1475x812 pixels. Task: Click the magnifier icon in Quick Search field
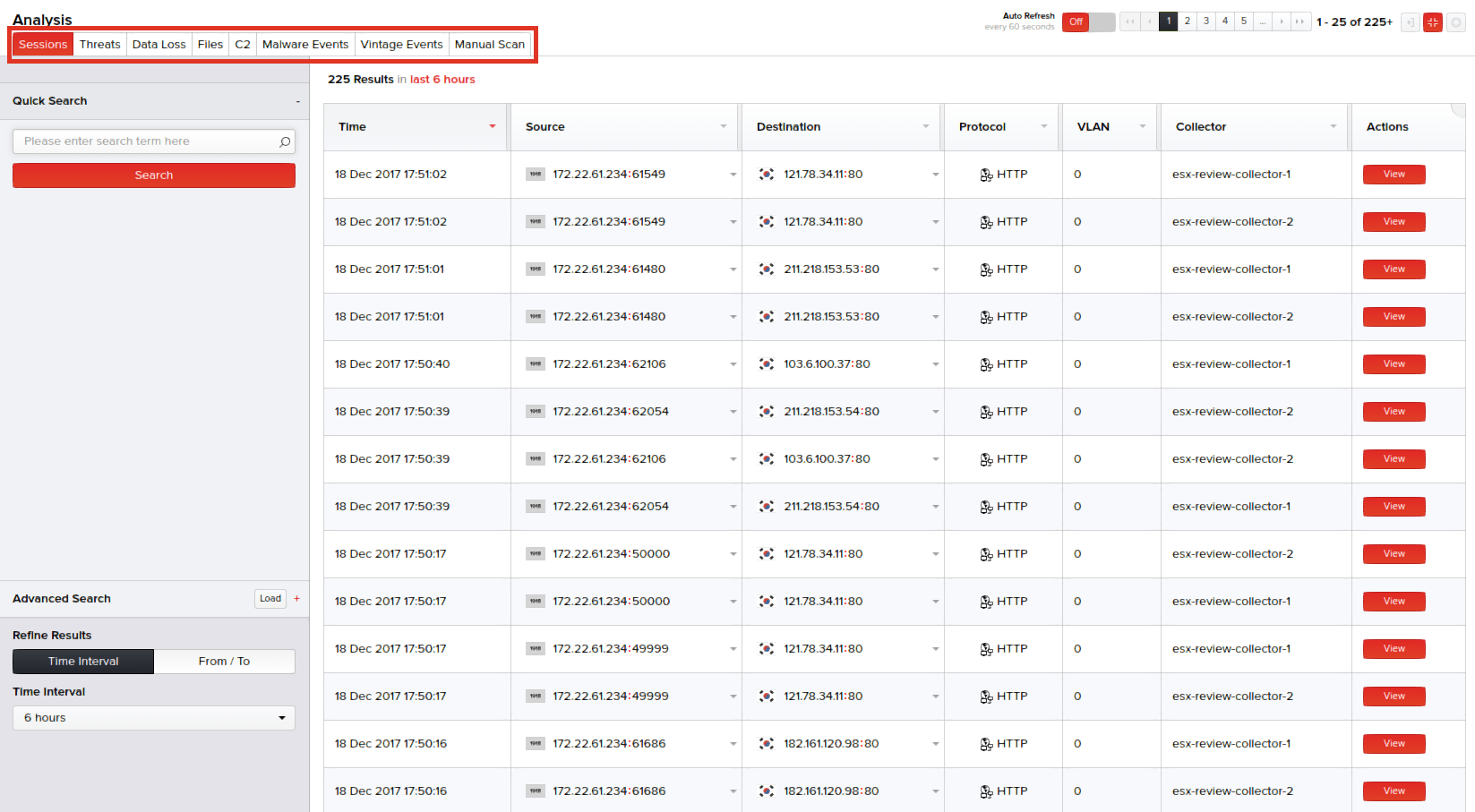coord(285,141)
